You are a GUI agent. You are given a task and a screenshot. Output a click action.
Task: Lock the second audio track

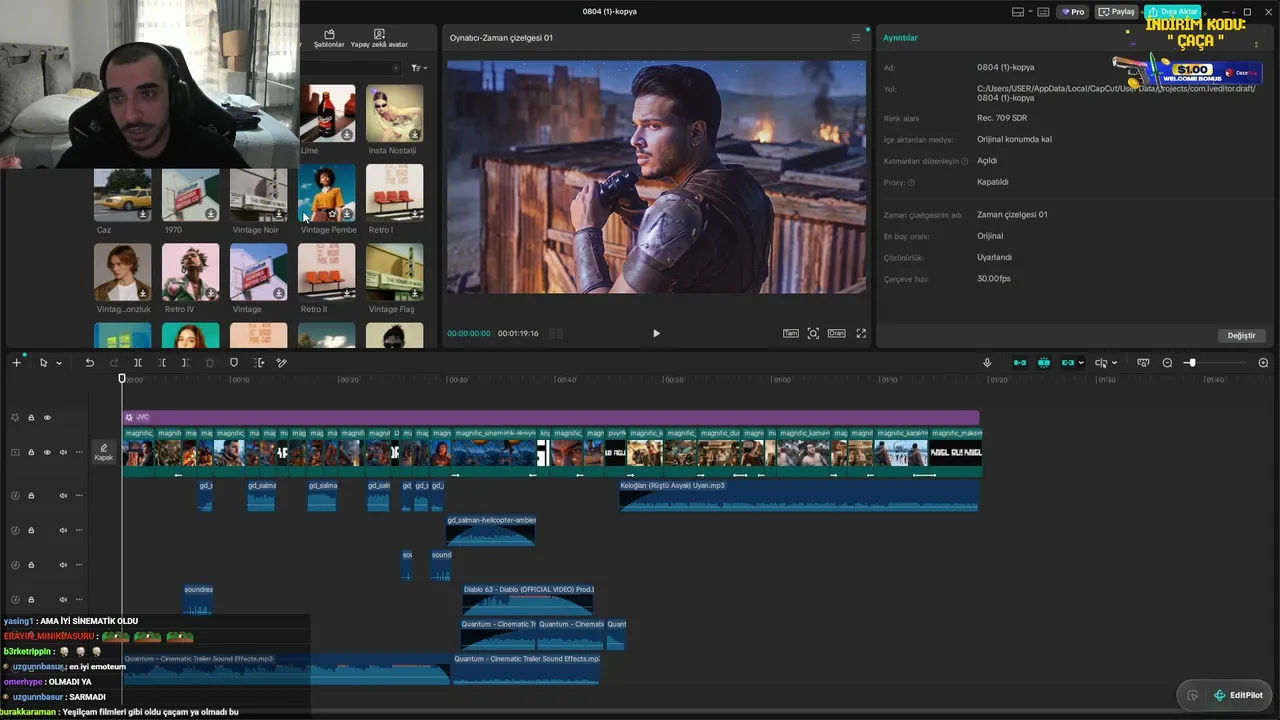click(x=31, y=530)
